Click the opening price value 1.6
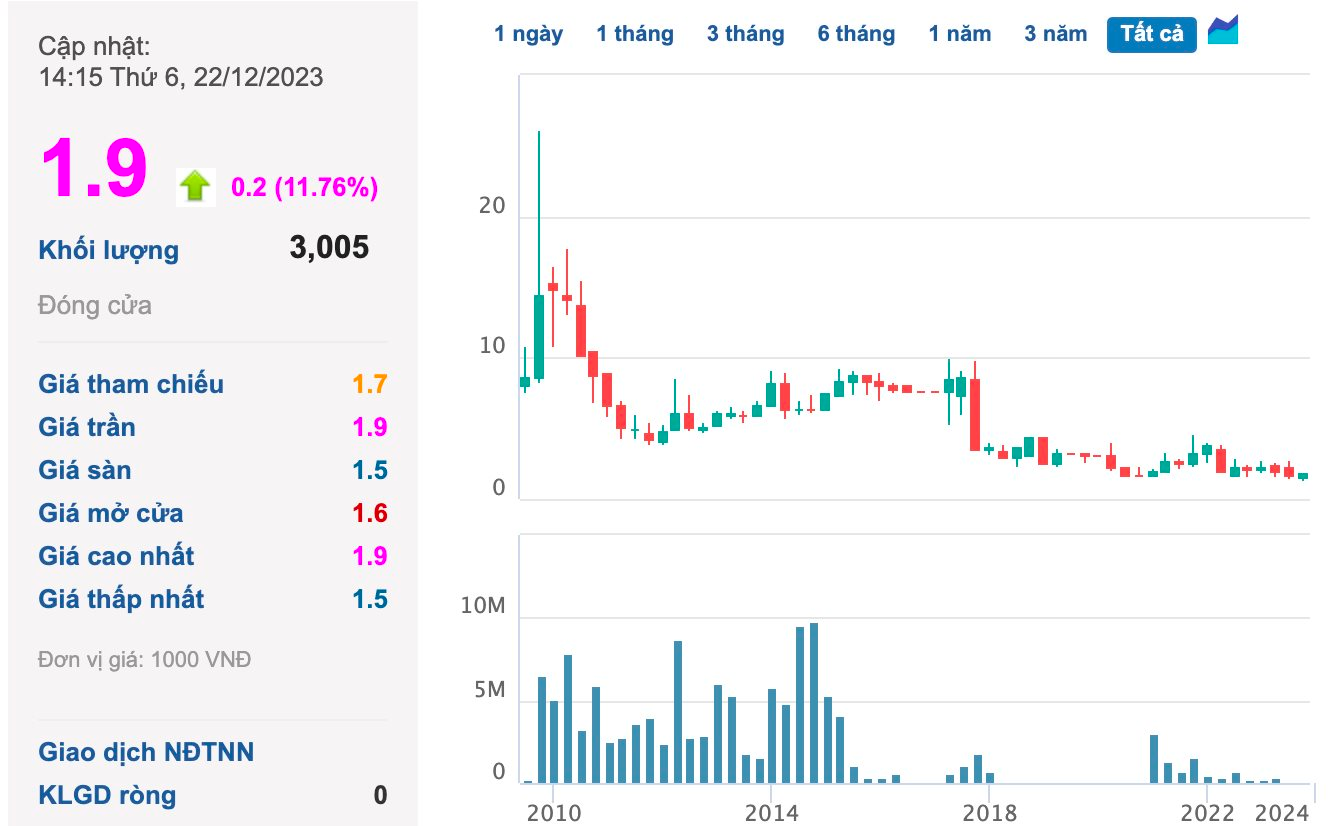1338x826 pixels. [x=369, y=513]
